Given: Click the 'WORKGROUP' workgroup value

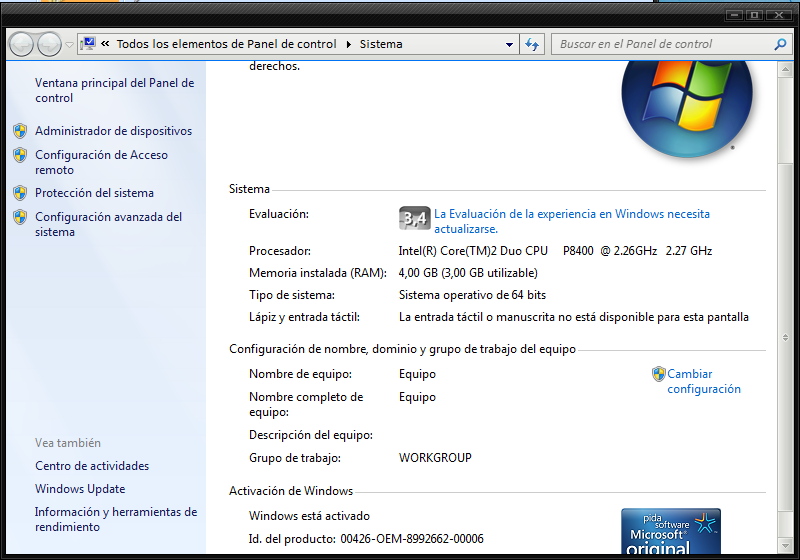Looking at the screenshot, I should (435, 457).
